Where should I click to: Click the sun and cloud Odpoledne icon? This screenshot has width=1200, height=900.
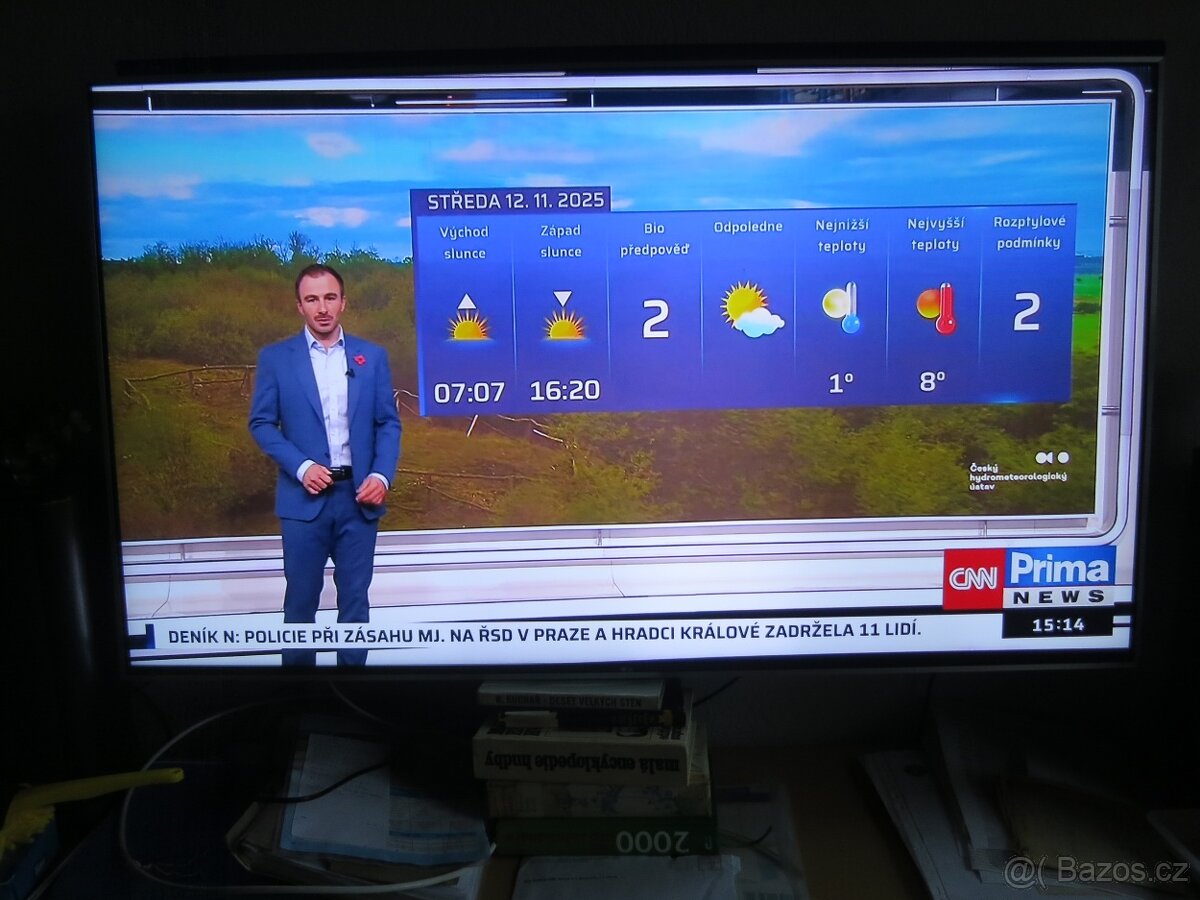751,309
